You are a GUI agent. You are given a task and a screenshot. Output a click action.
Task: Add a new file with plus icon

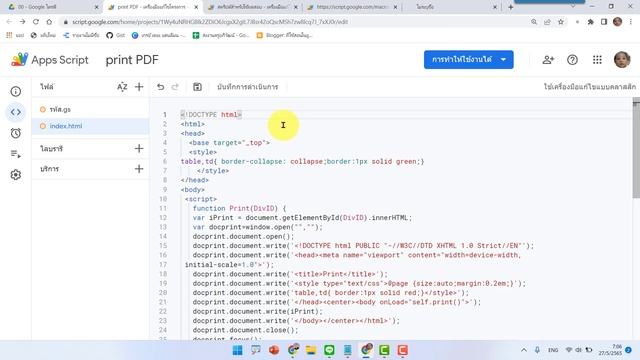(139, 87)
